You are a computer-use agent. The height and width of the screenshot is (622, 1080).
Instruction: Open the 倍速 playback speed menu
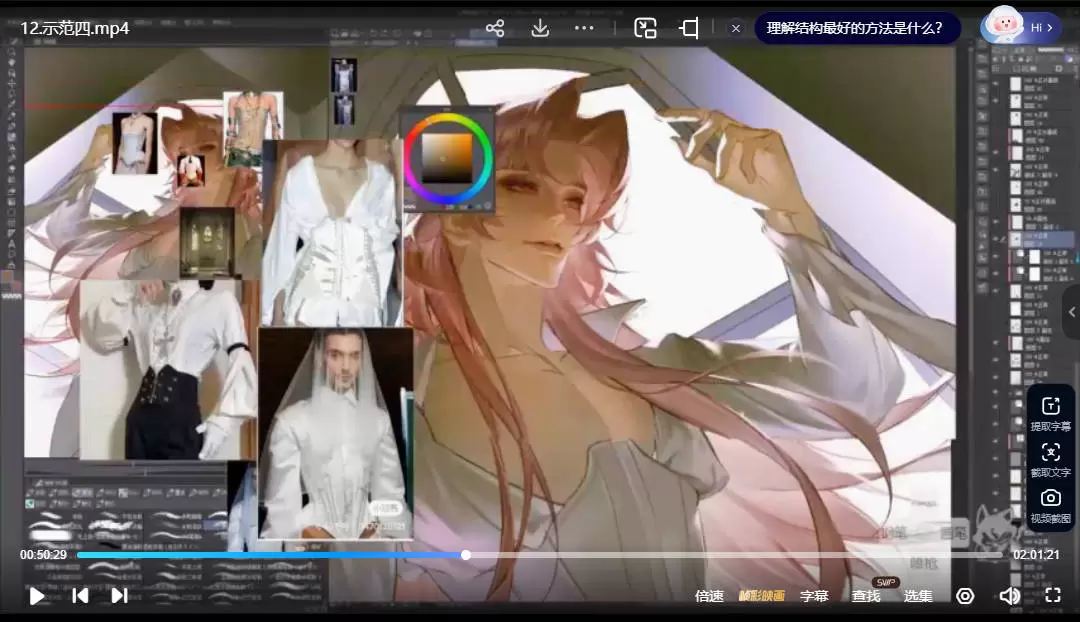(709, 596)
